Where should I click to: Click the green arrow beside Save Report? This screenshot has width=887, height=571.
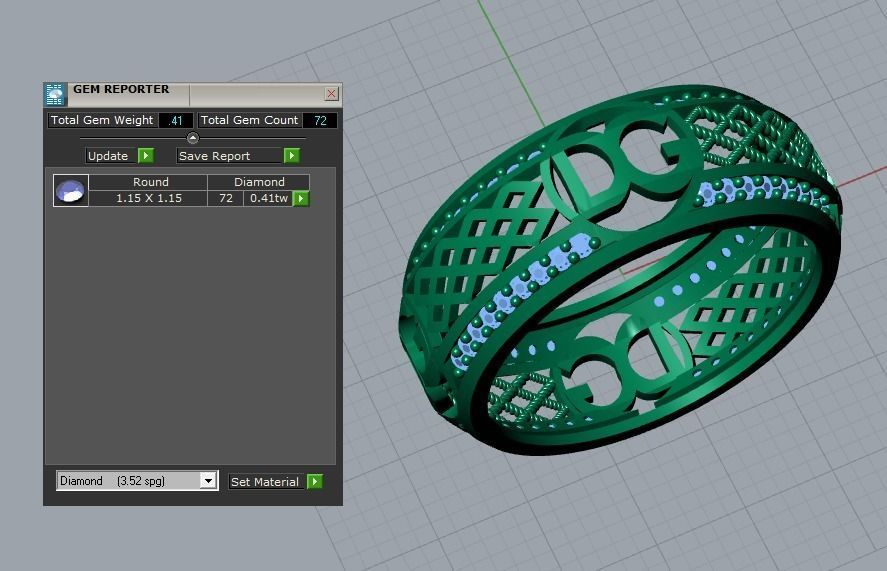tap(292, 156)
